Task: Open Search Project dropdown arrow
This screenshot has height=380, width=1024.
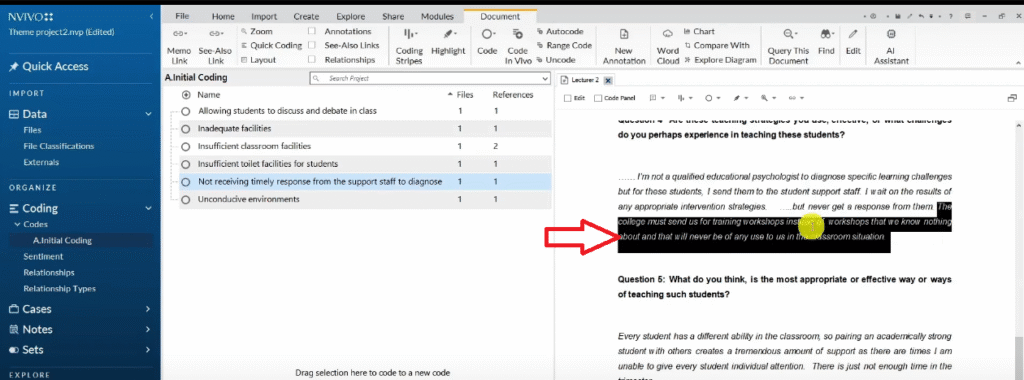Action: (545, 78)
